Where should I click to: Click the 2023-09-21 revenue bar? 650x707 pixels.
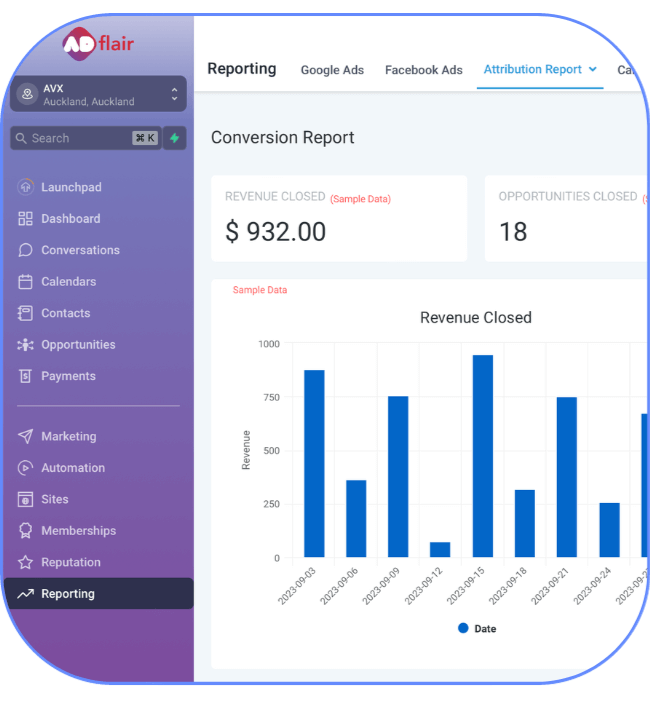tap(567, 477)
